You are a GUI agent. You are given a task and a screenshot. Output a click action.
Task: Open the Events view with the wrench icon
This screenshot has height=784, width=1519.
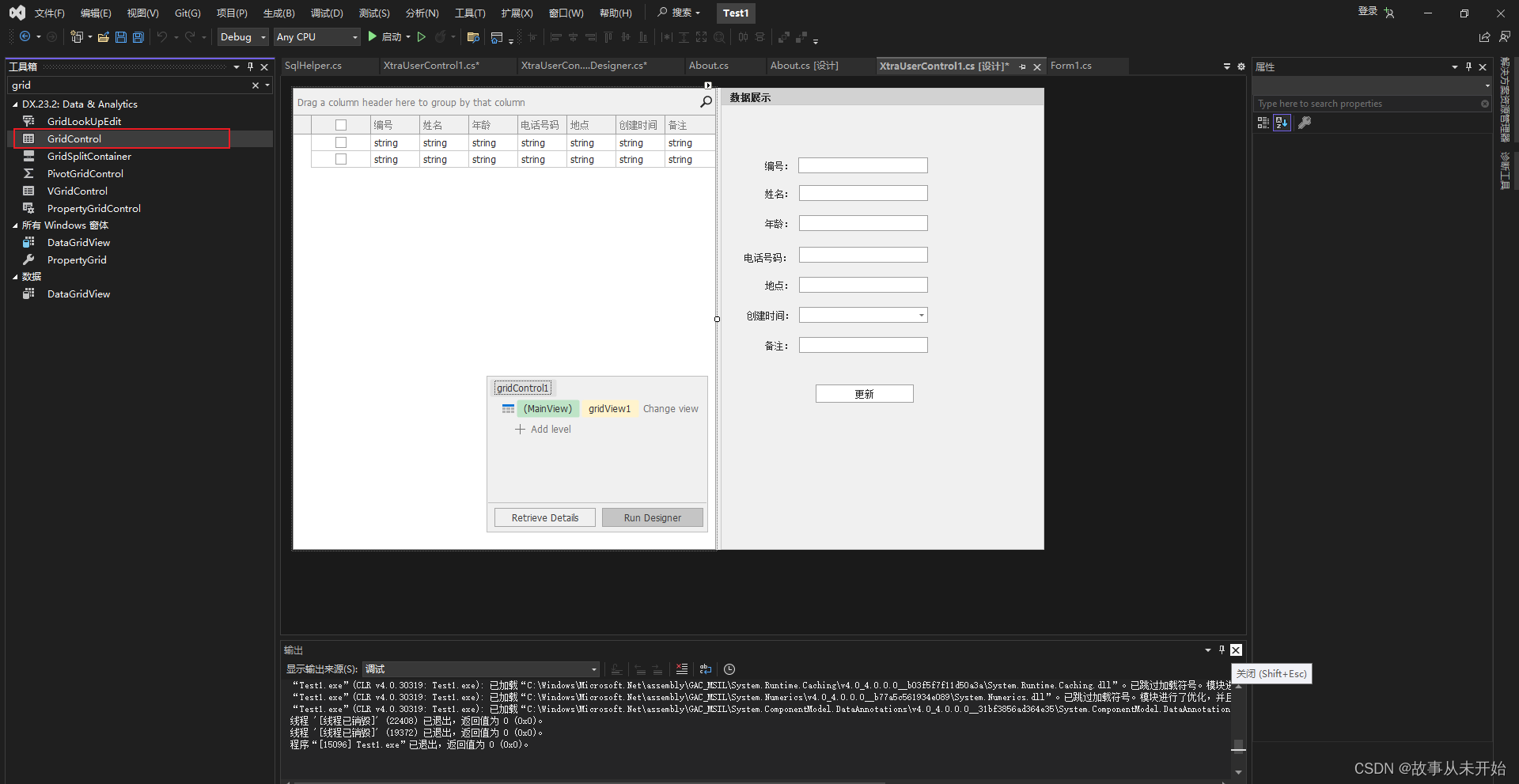point(1305,123)
